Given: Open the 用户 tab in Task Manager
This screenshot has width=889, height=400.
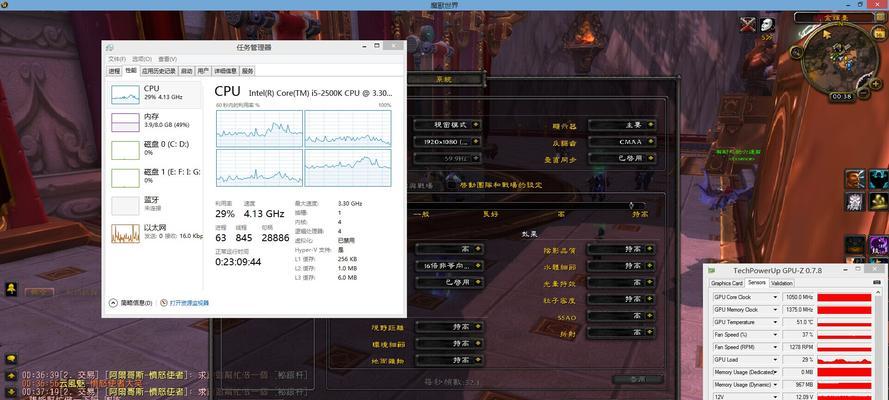Looking at the screenshot, I should 203,71.
